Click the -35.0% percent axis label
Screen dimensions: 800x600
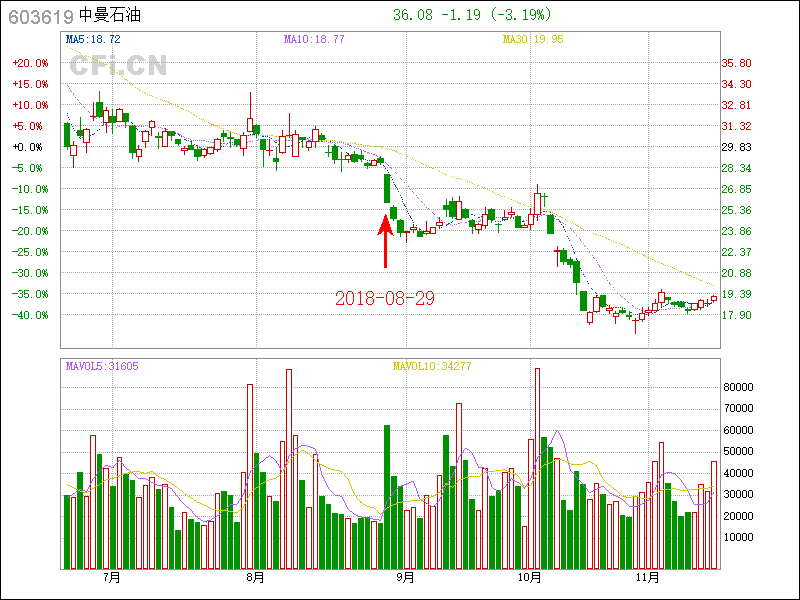[x=31, y=294]
